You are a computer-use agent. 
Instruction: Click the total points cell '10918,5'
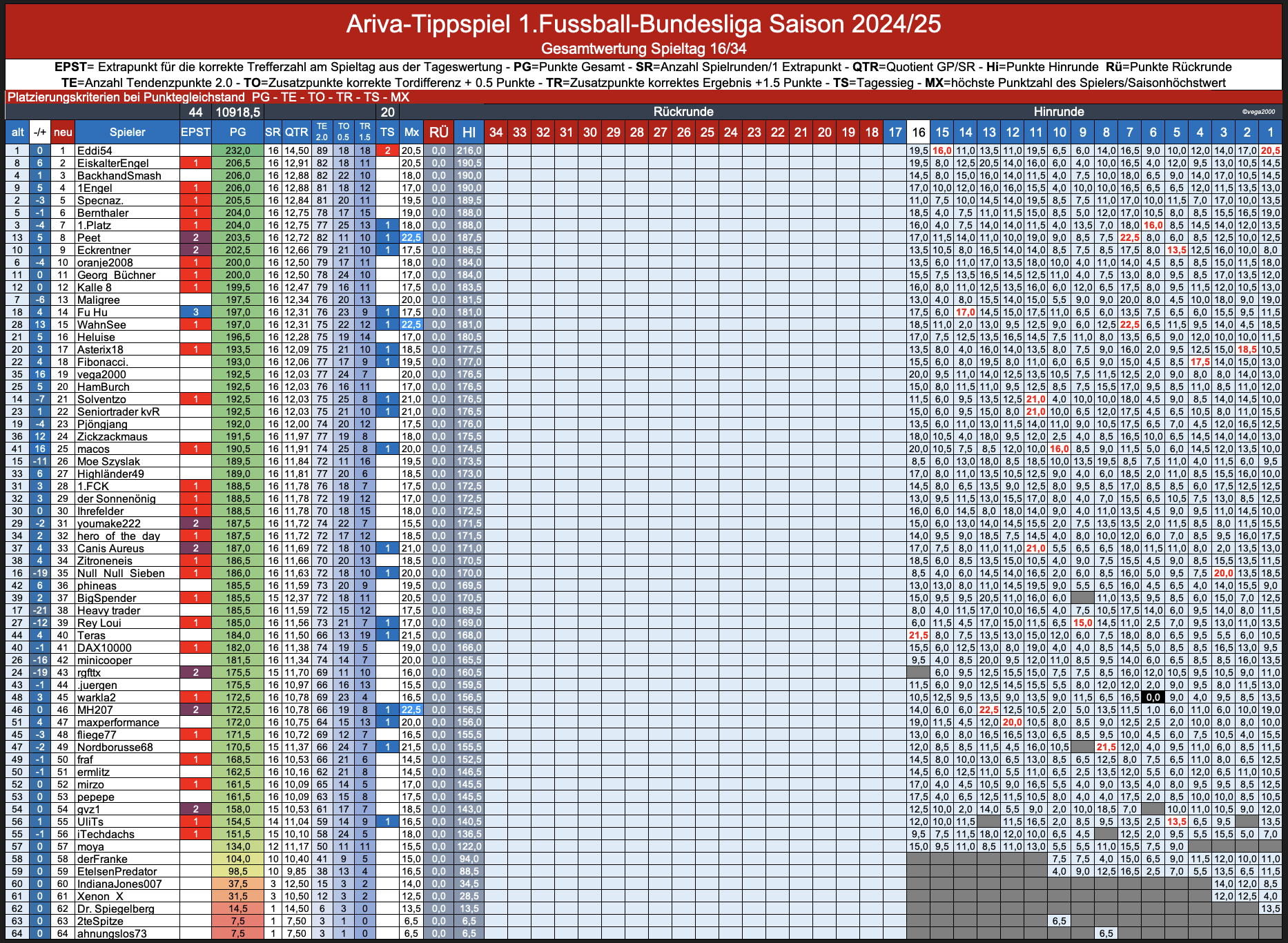(237, 112)
